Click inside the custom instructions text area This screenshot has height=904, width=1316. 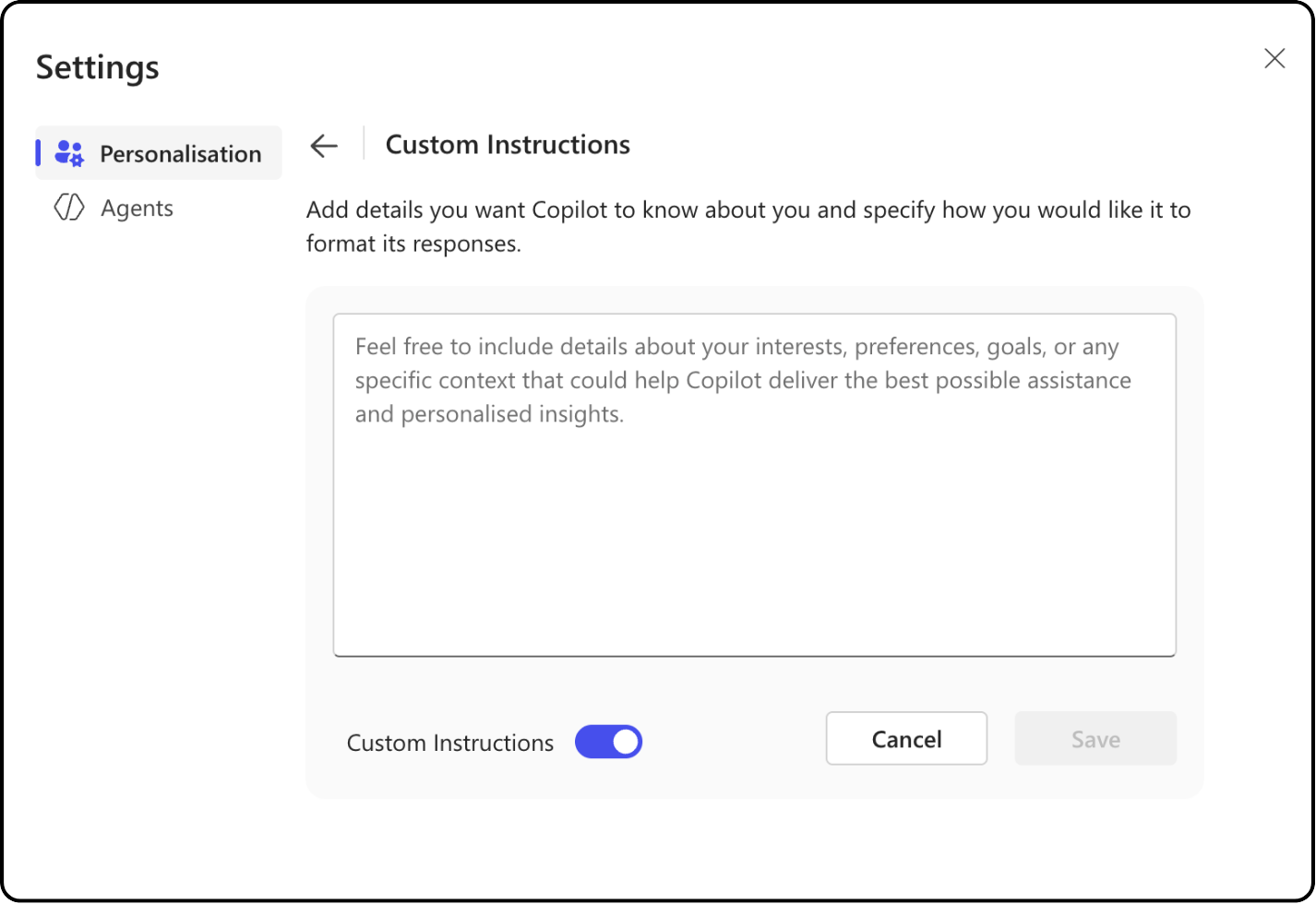[x=754, y=483]
